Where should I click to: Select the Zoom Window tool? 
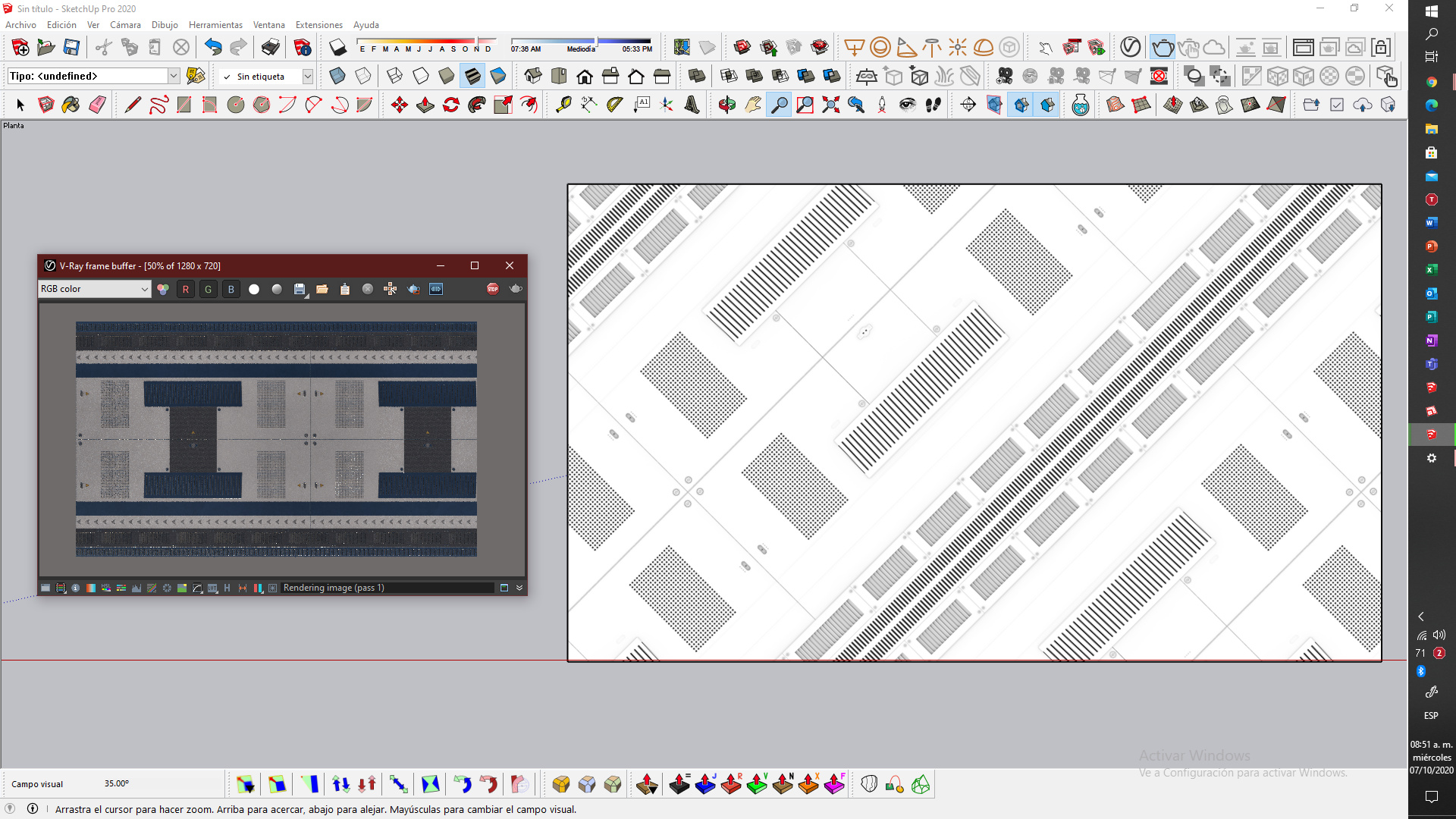coord(805,105)
